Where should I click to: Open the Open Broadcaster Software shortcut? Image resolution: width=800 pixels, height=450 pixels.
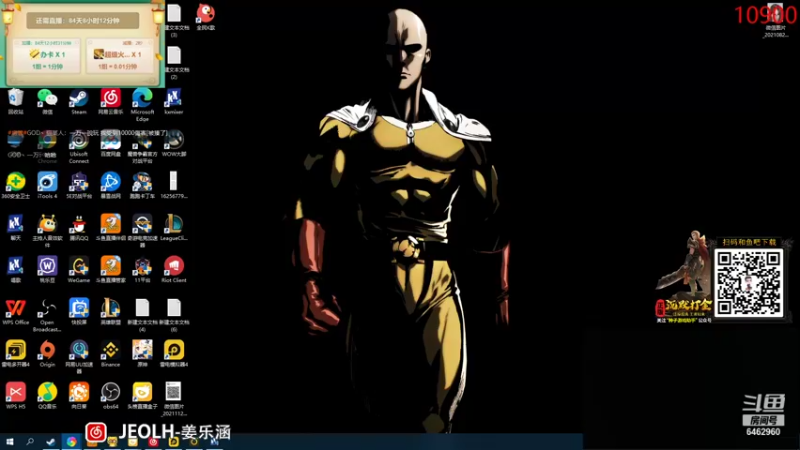47,315
